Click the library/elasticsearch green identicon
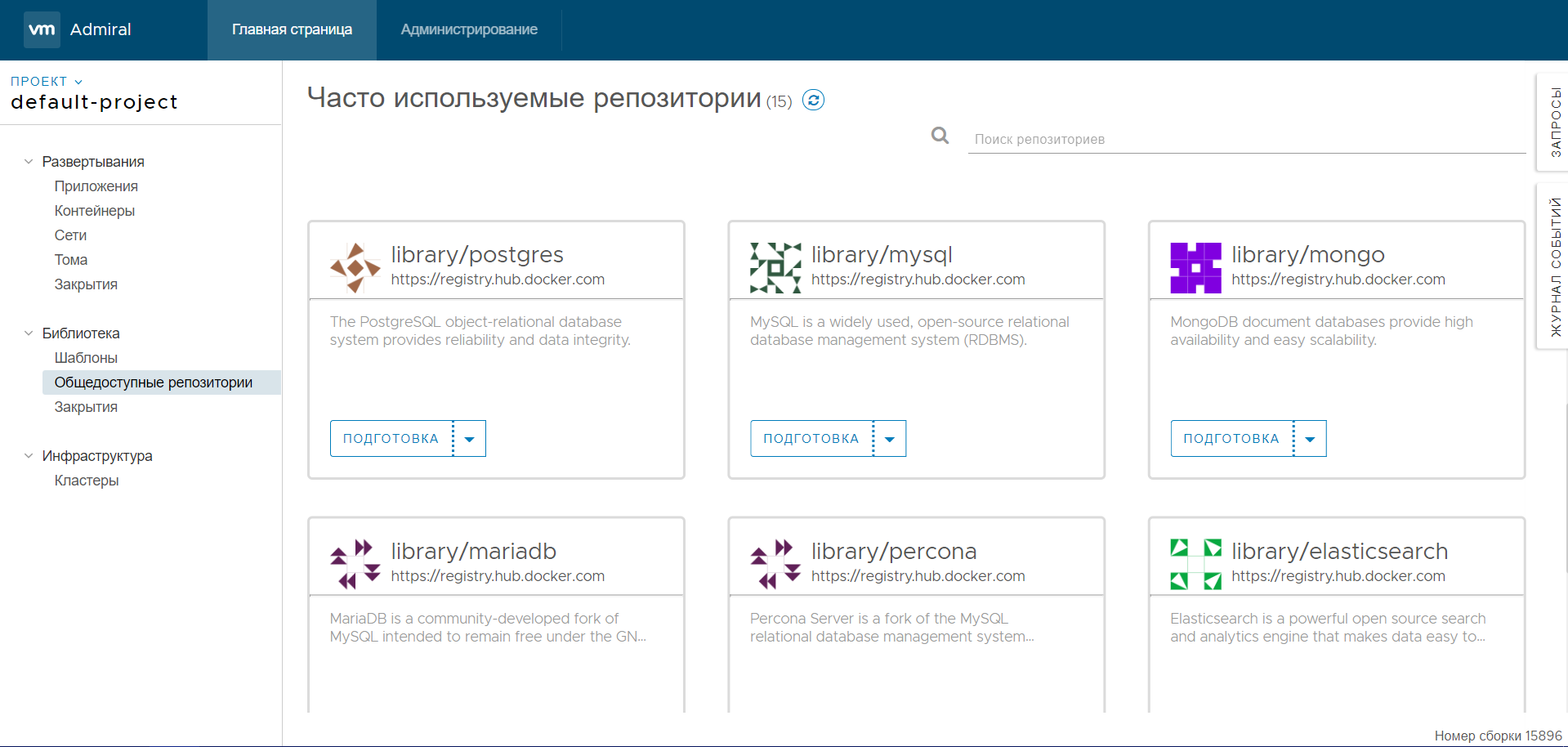Image resolution: width=1568 pixels, height=747 pixels. (x=1195, y=564)
